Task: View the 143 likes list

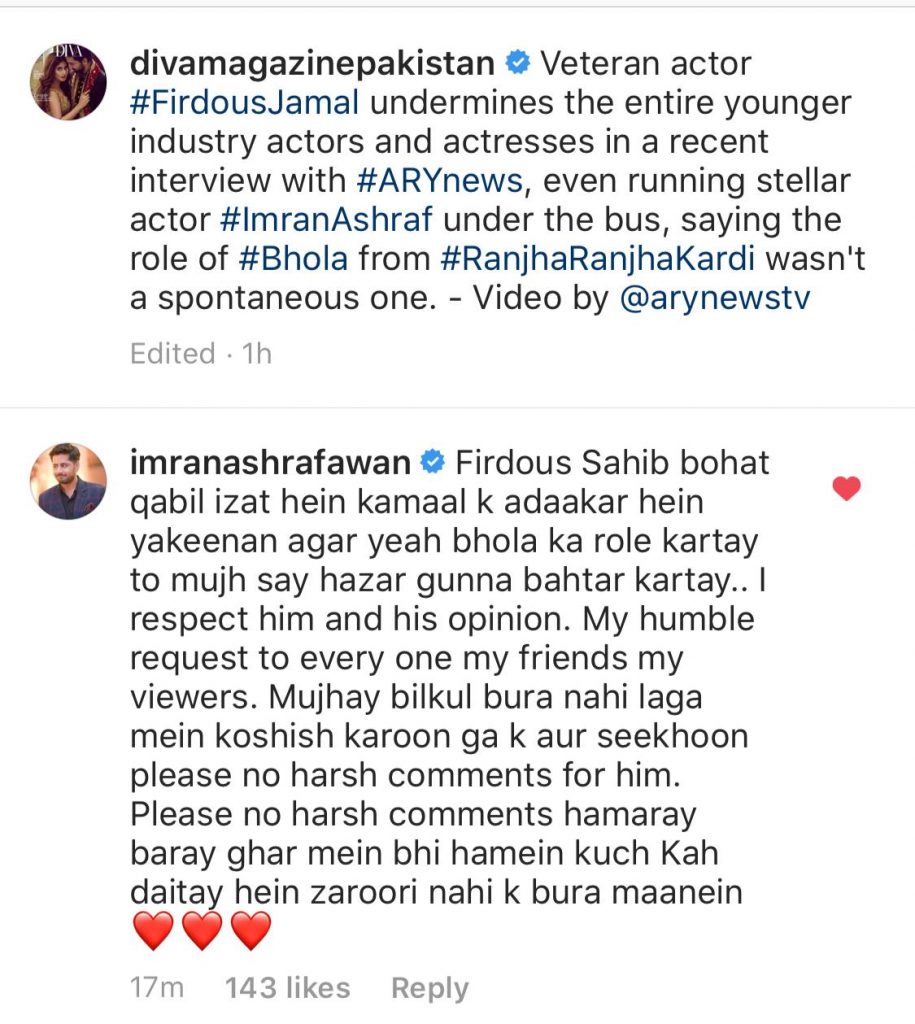Action: (x=287, y=987)
